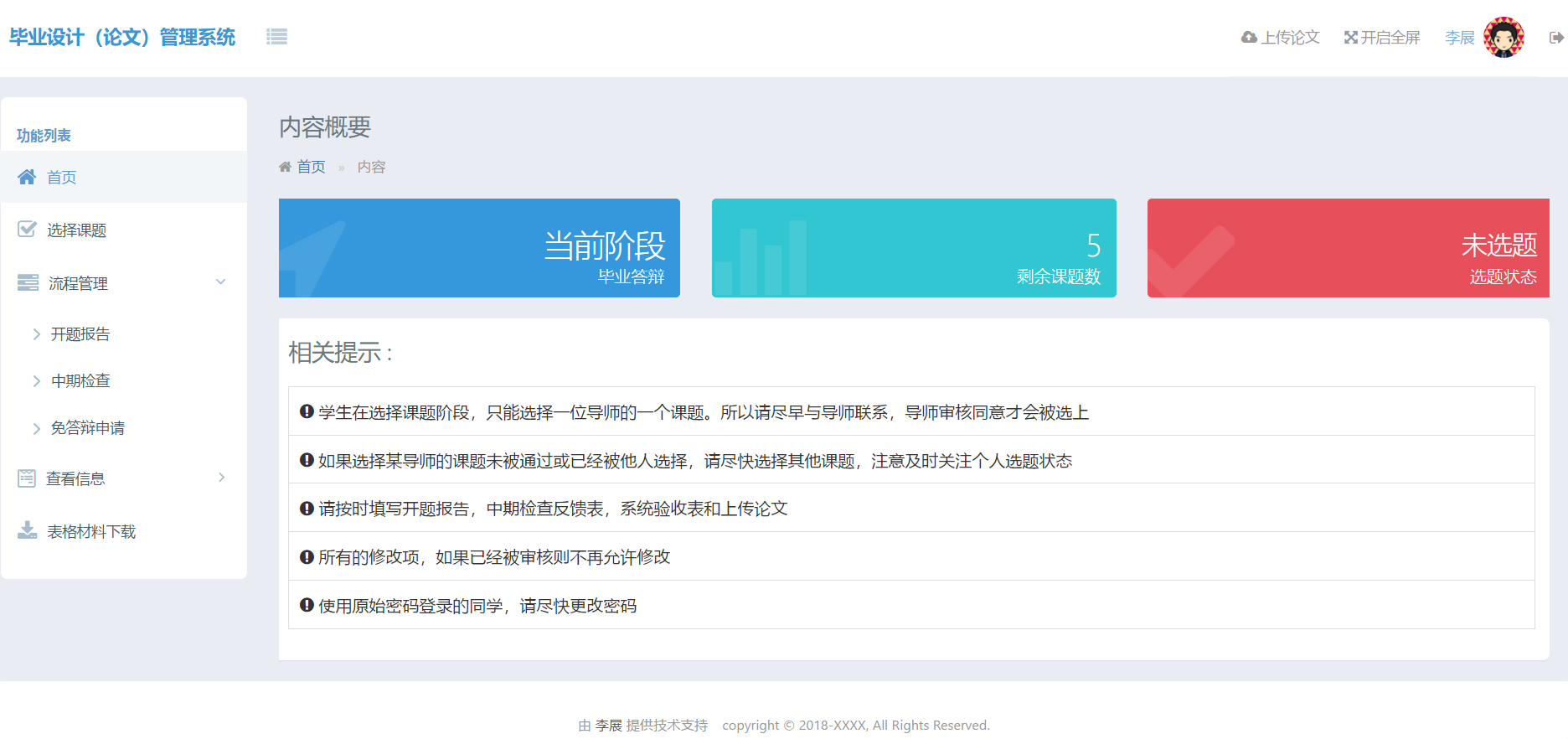Click the copyright © 2018-XXXX footer text
The width and height of the screenshot is (1568, 739).
pos(856,725)
